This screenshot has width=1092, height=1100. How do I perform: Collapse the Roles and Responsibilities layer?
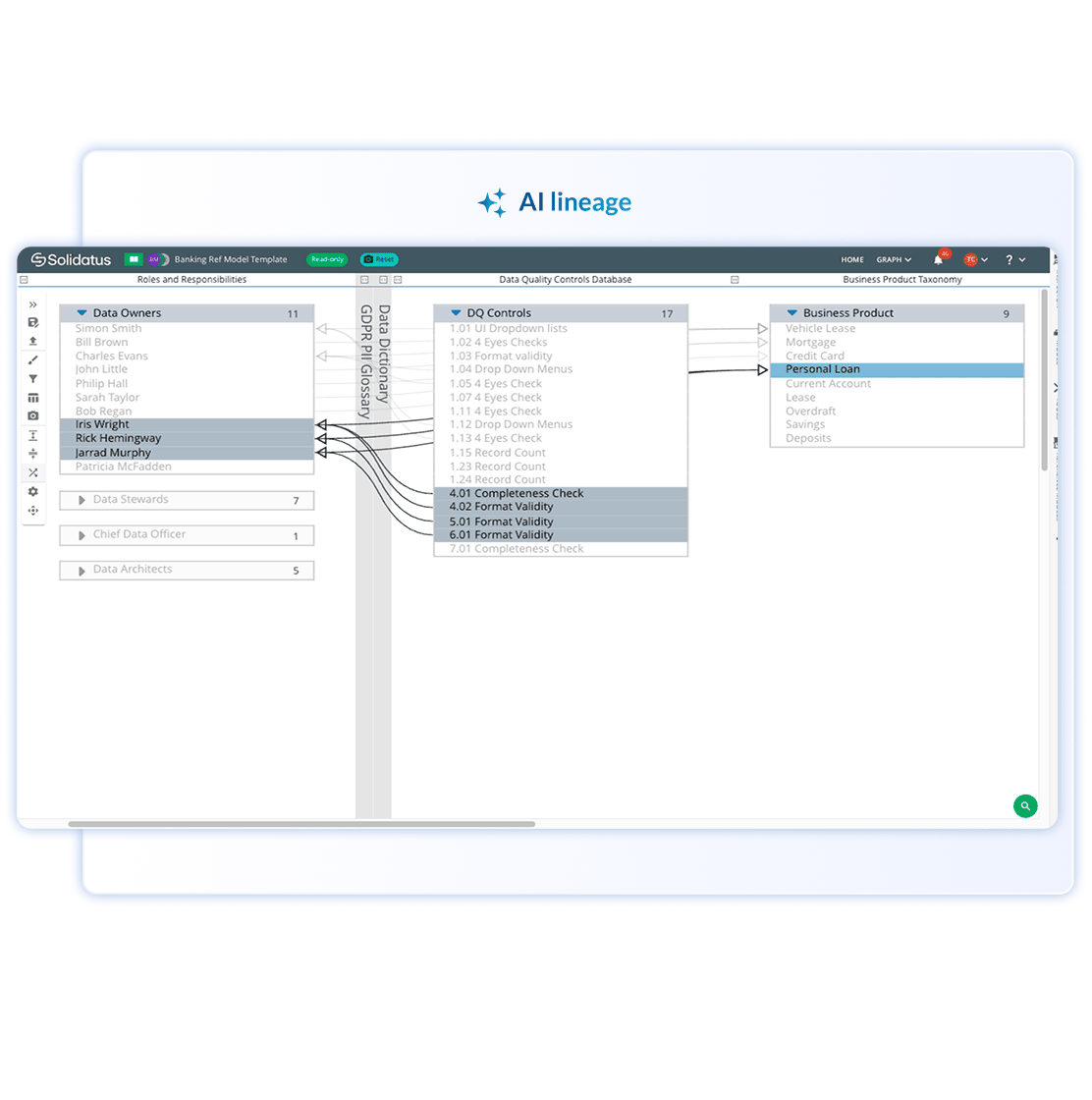[25, 280]
